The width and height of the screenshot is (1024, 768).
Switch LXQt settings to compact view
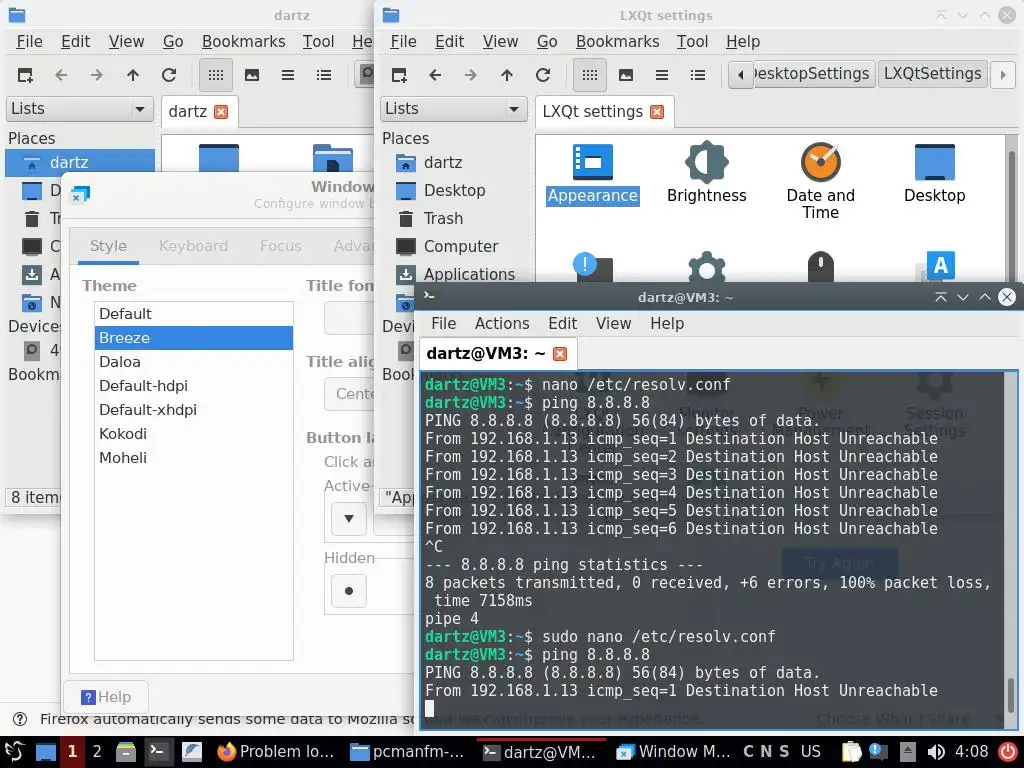tap(662, 75)
